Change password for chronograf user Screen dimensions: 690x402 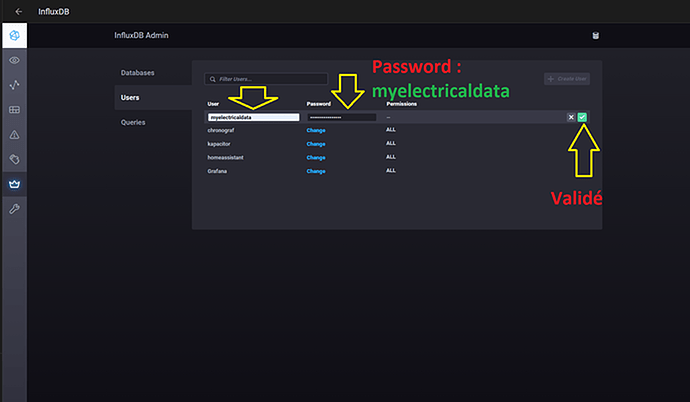[x=316, y=130]
